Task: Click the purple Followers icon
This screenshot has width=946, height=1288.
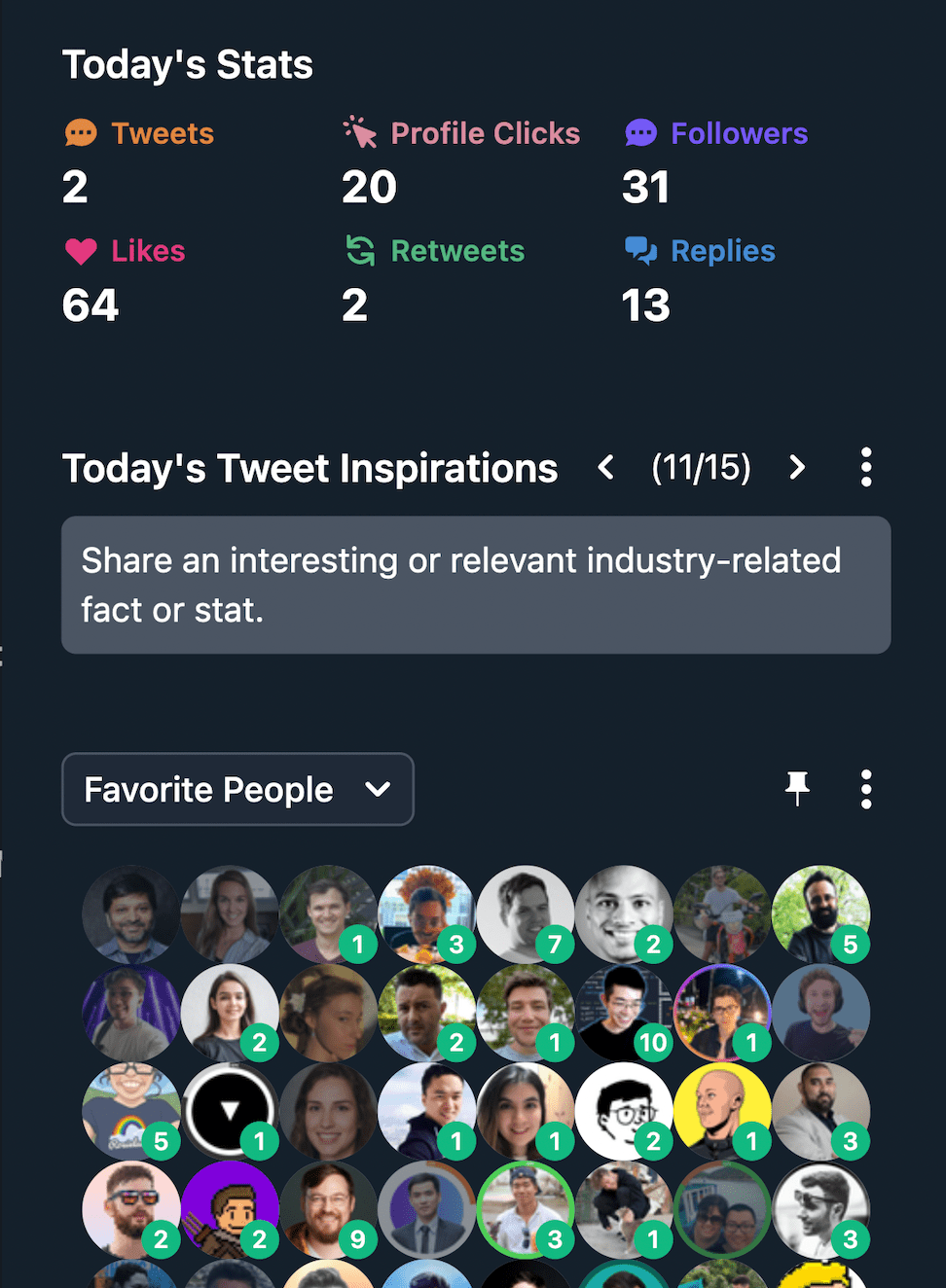Action: tap(641, 132)
